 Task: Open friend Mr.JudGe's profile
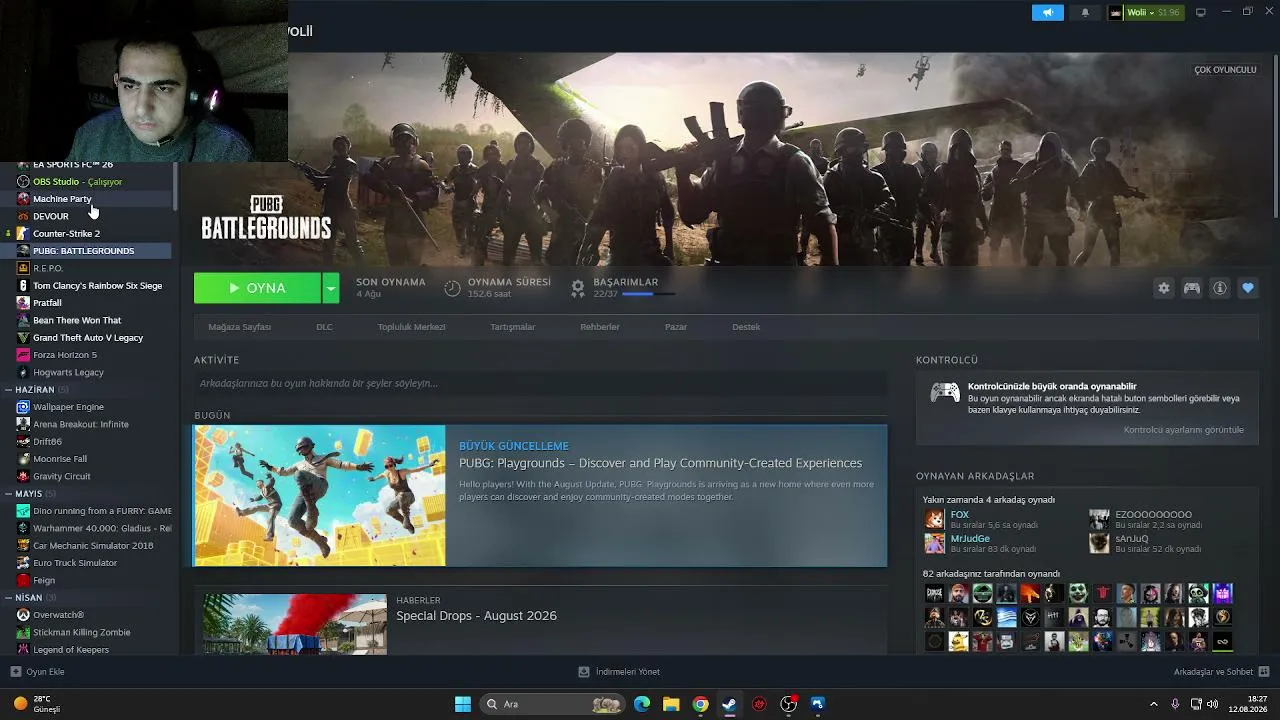point(970,539)
